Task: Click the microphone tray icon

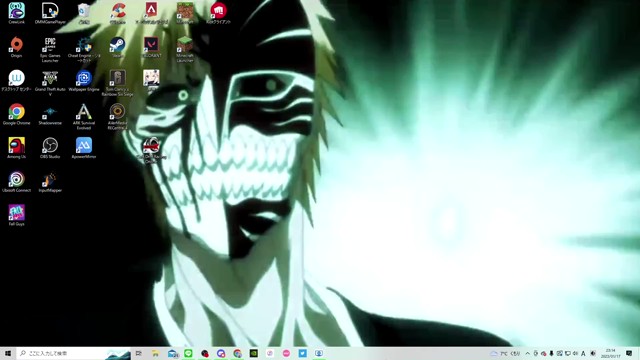Action: pos(551,353)
